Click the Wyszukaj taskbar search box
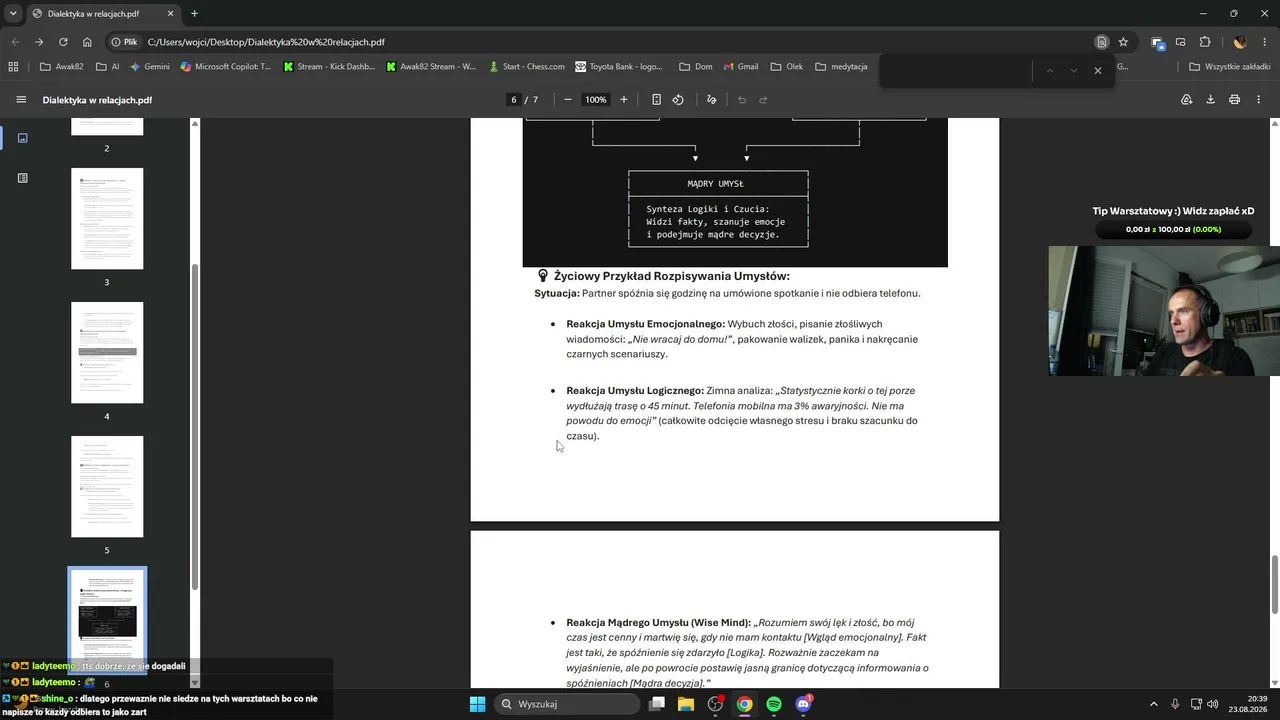The width and height of the screenshot is (1280, 720). [567, 704]
